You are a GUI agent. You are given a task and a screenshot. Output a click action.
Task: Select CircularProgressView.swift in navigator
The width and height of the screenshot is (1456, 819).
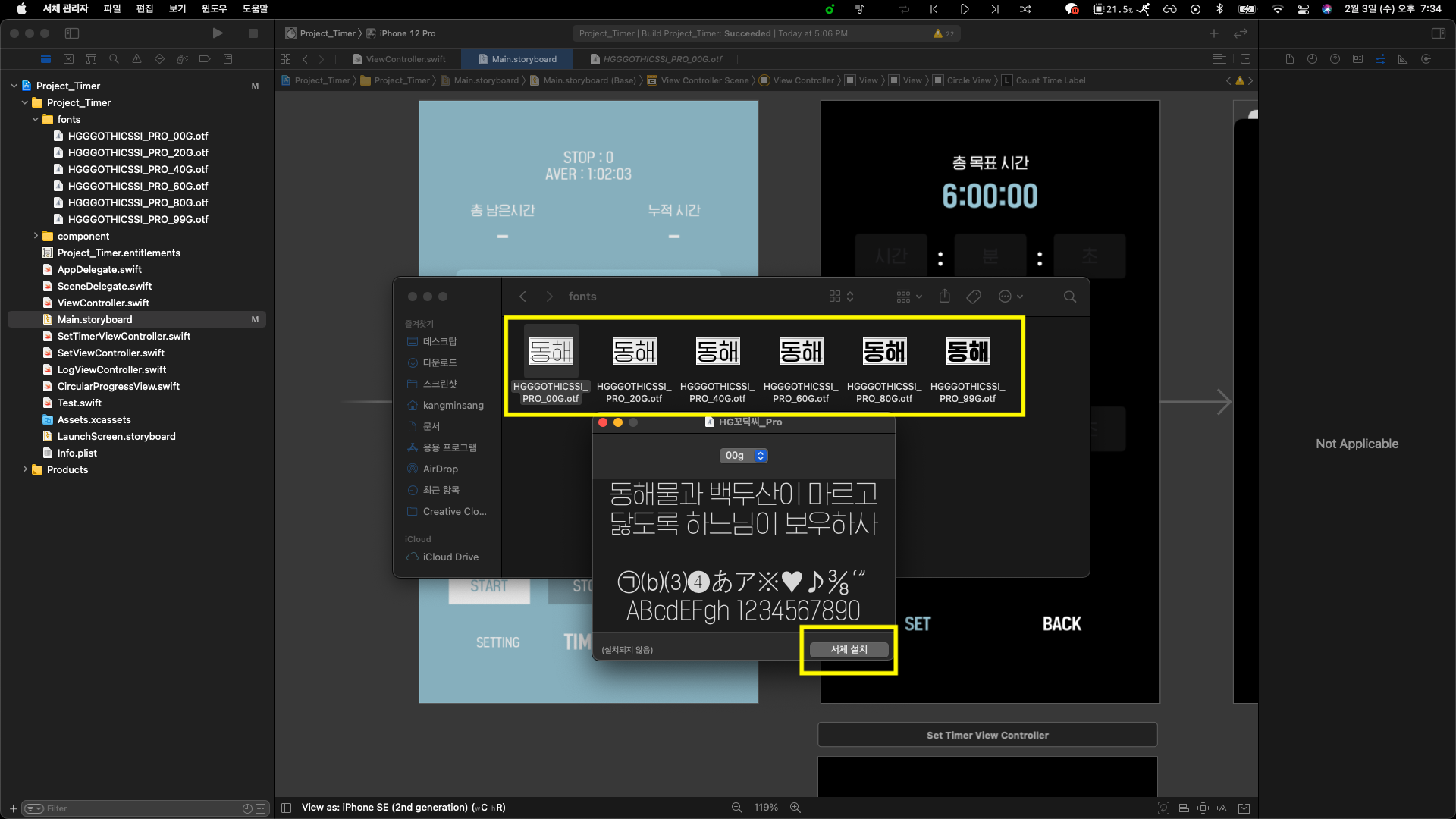click(x=136, y=386)
